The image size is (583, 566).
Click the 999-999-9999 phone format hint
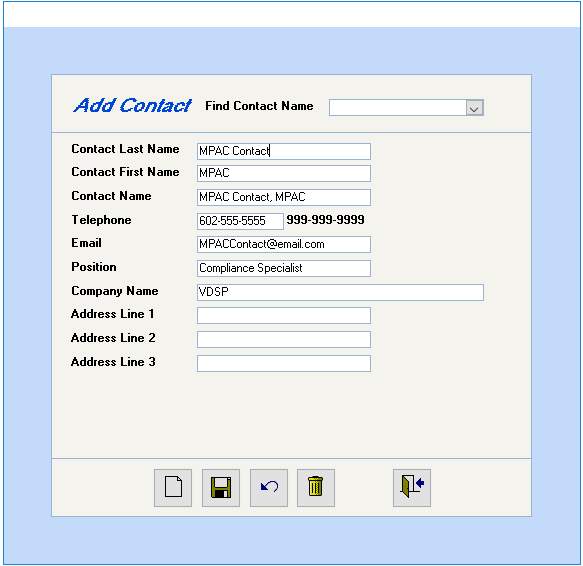tap(325, 220)
